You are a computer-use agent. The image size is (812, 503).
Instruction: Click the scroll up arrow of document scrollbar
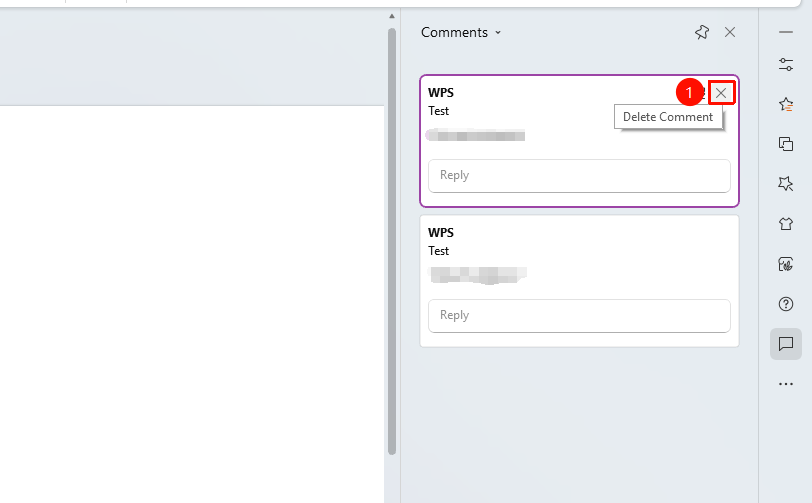click(392, 16)
